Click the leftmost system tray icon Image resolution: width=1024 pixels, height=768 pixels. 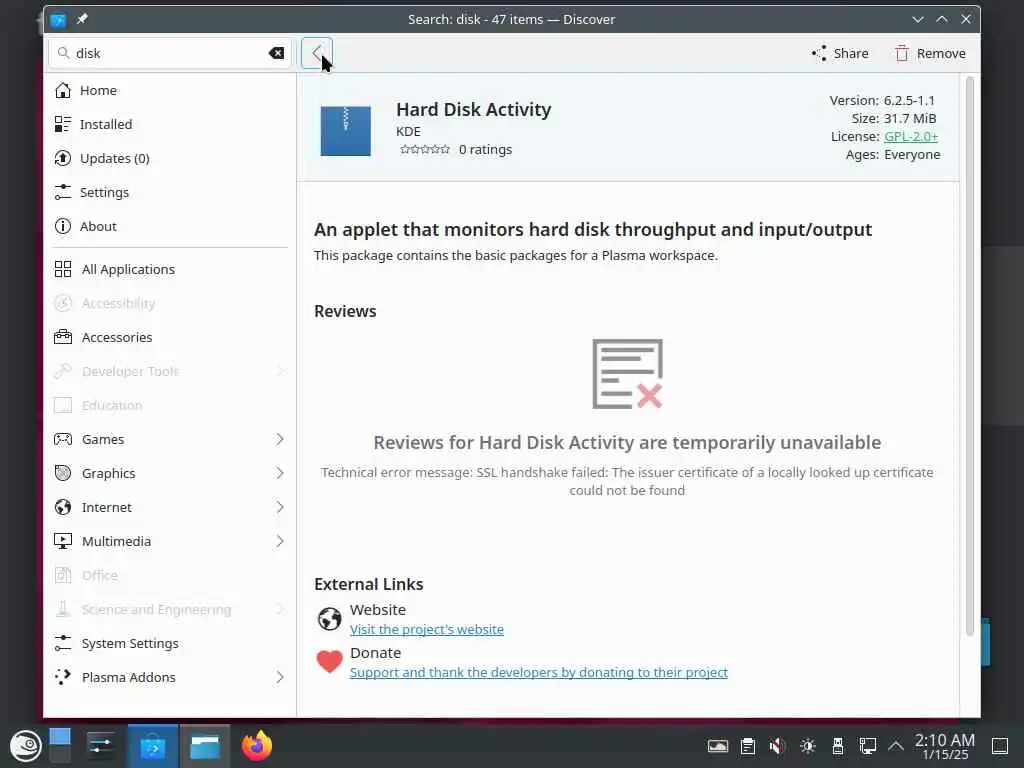[718, 746]
